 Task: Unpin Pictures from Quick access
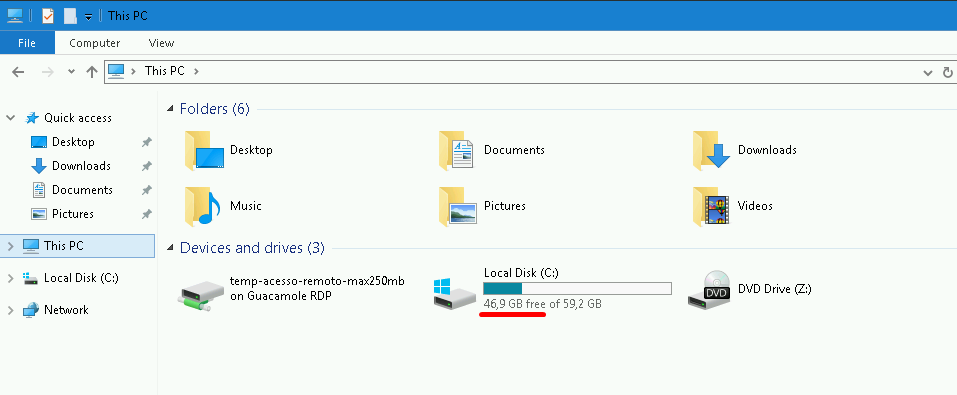[146, 214]
